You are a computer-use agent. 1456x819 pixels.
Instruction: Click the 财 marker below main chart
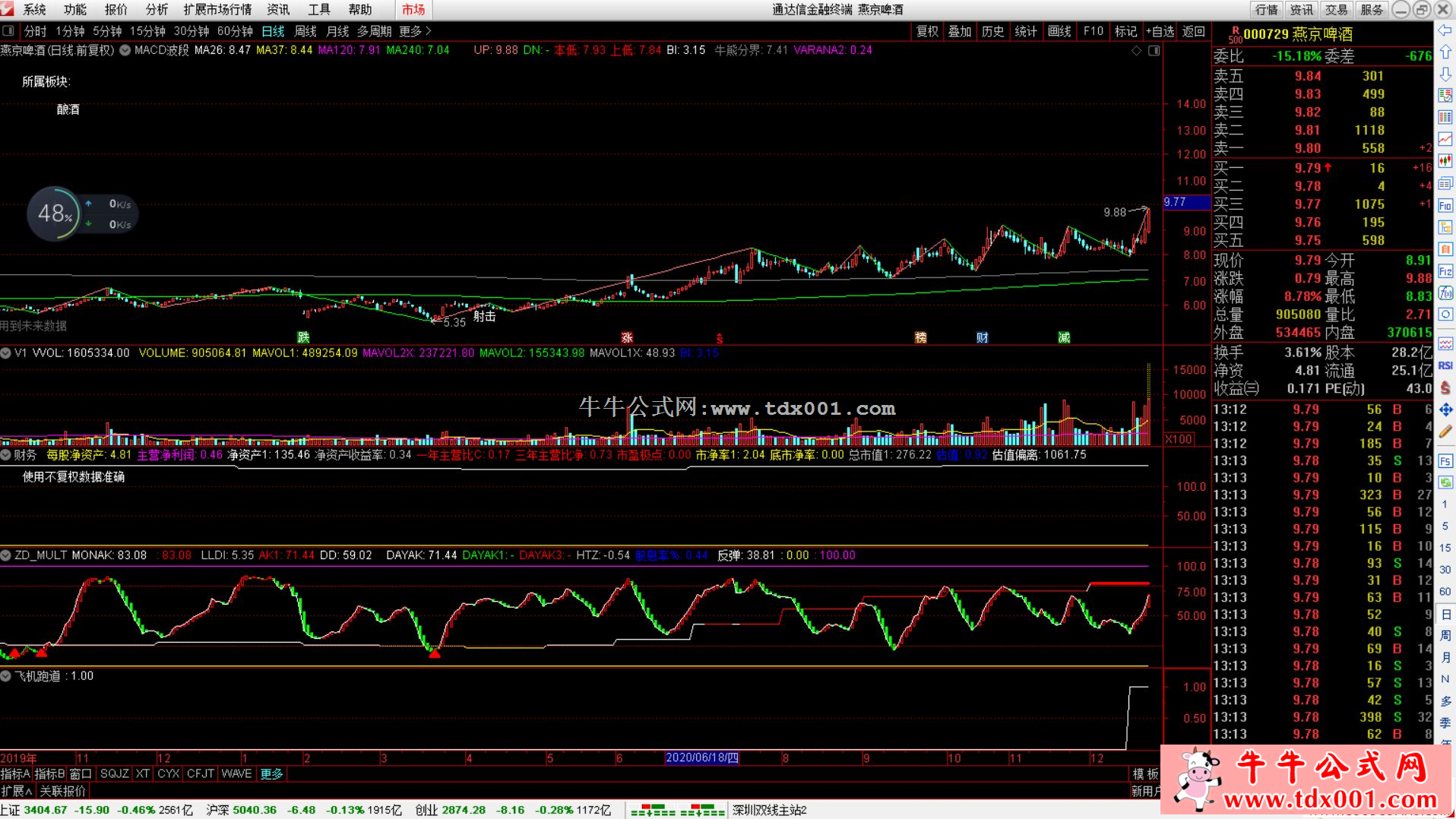983,338
